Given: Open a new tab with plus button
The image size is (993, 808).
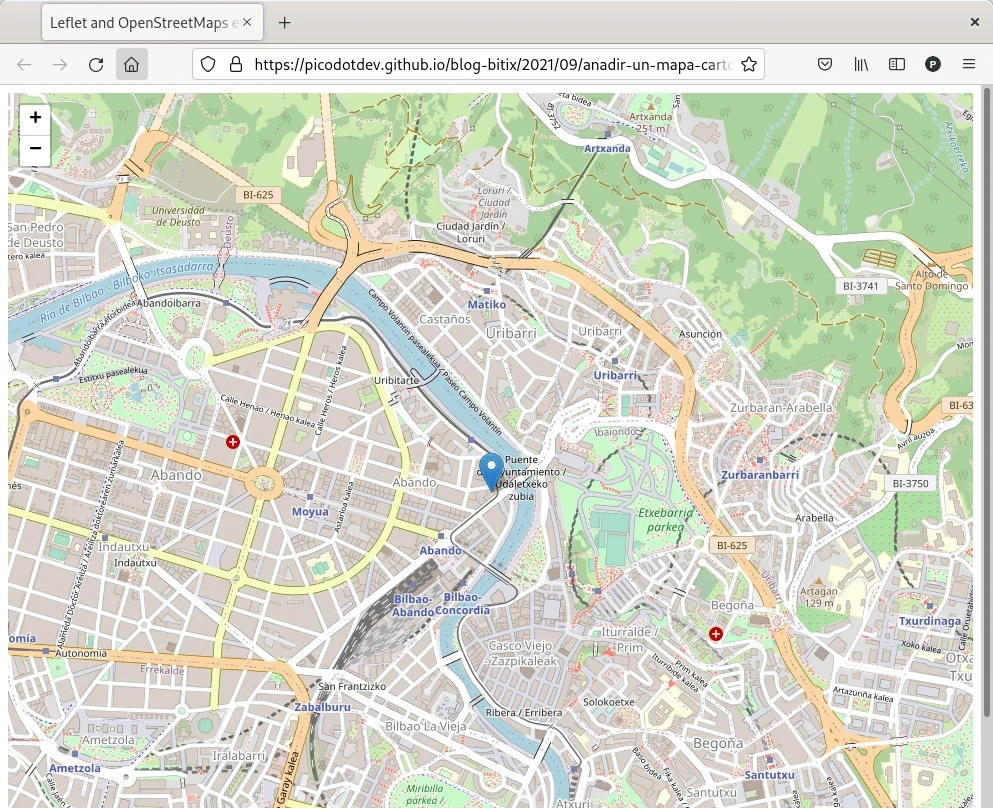Looking at the screenshot, I should 285,22.
